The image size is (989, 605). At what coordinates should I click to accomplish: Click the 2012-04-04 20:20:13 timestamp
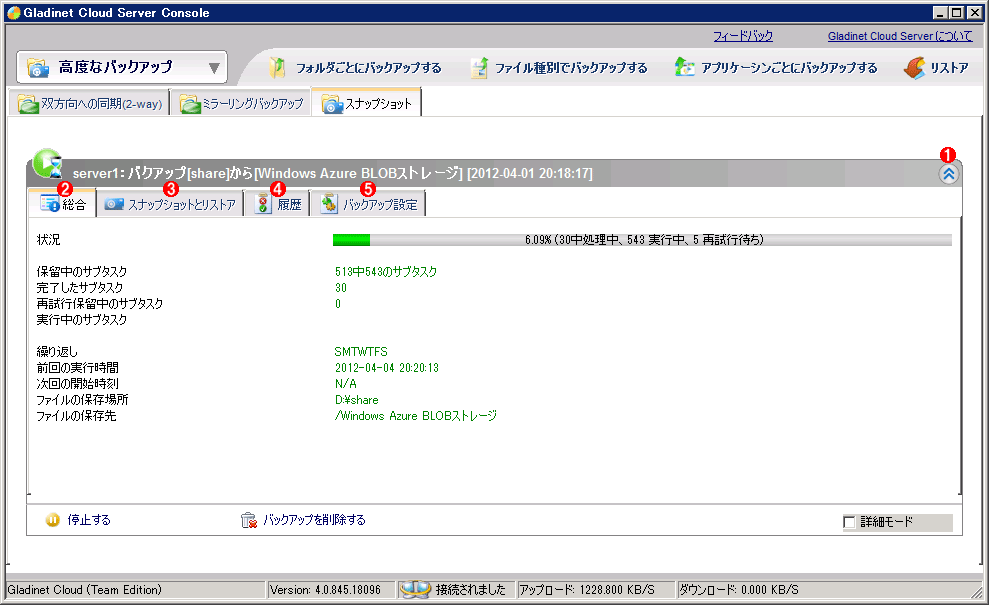(387, 368)
